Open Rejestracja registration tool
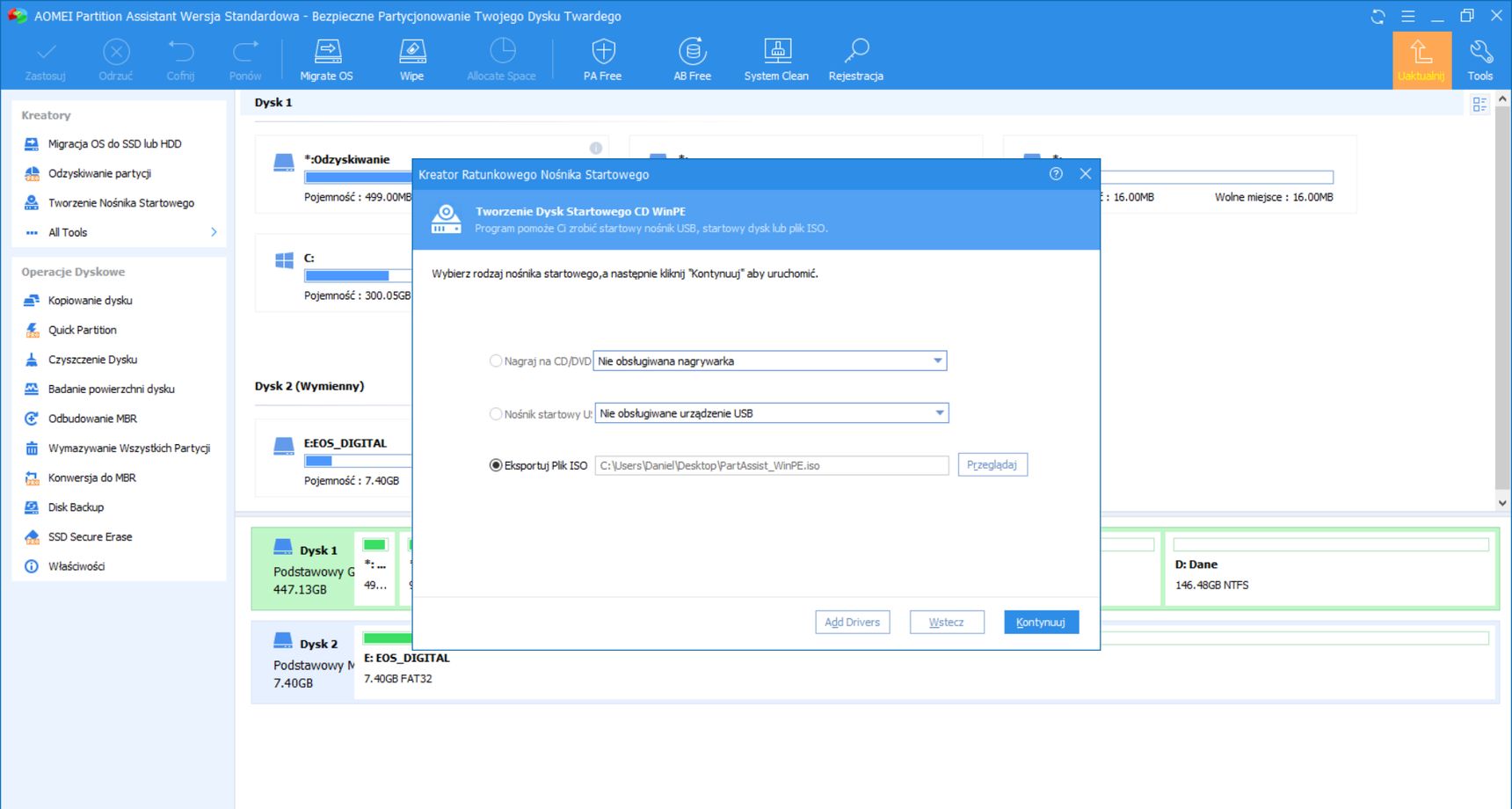Image resolution: width=1512 pixels, height=809 pixels. coord(855,60)
